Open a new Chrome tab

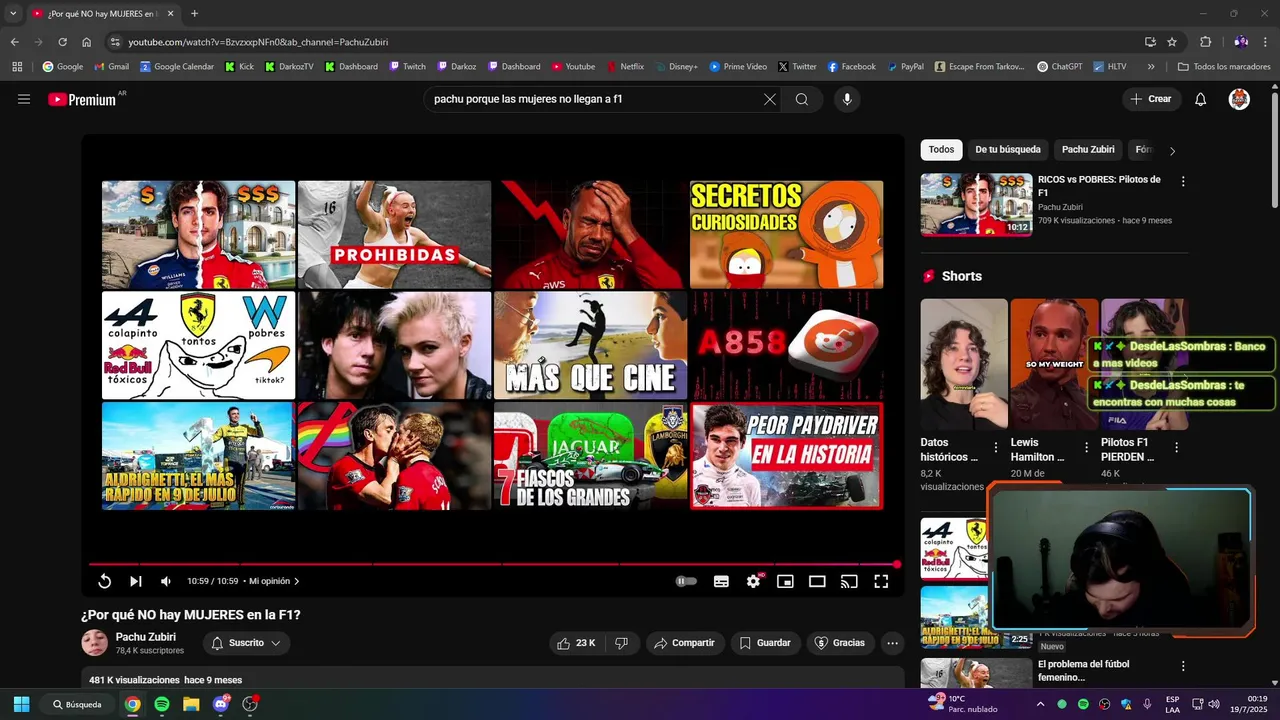click(194, 13)
